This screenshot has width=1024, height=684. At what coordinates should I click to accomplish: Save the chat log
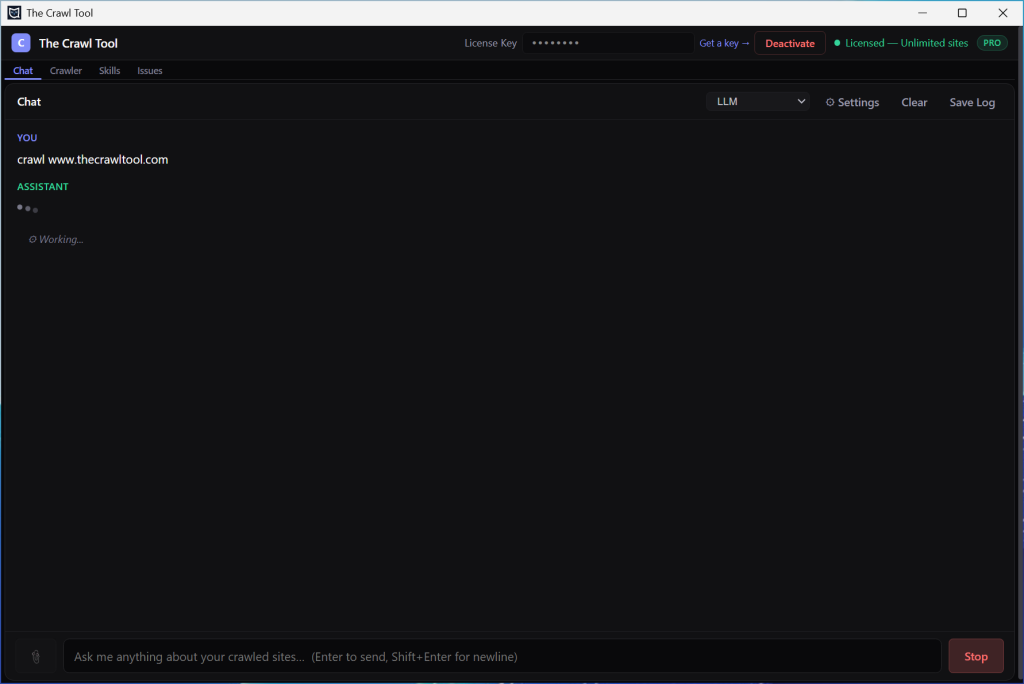pos(972,102)
